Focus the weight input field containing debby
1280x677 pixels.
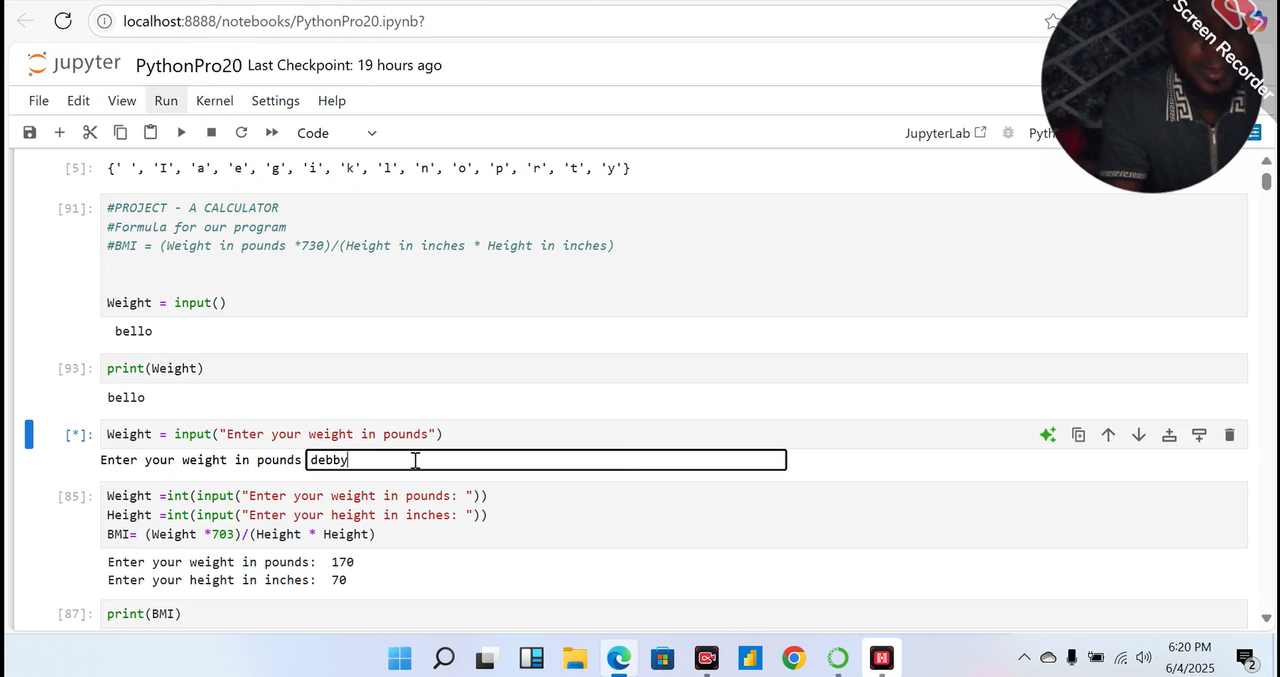(x=546, y=460)
